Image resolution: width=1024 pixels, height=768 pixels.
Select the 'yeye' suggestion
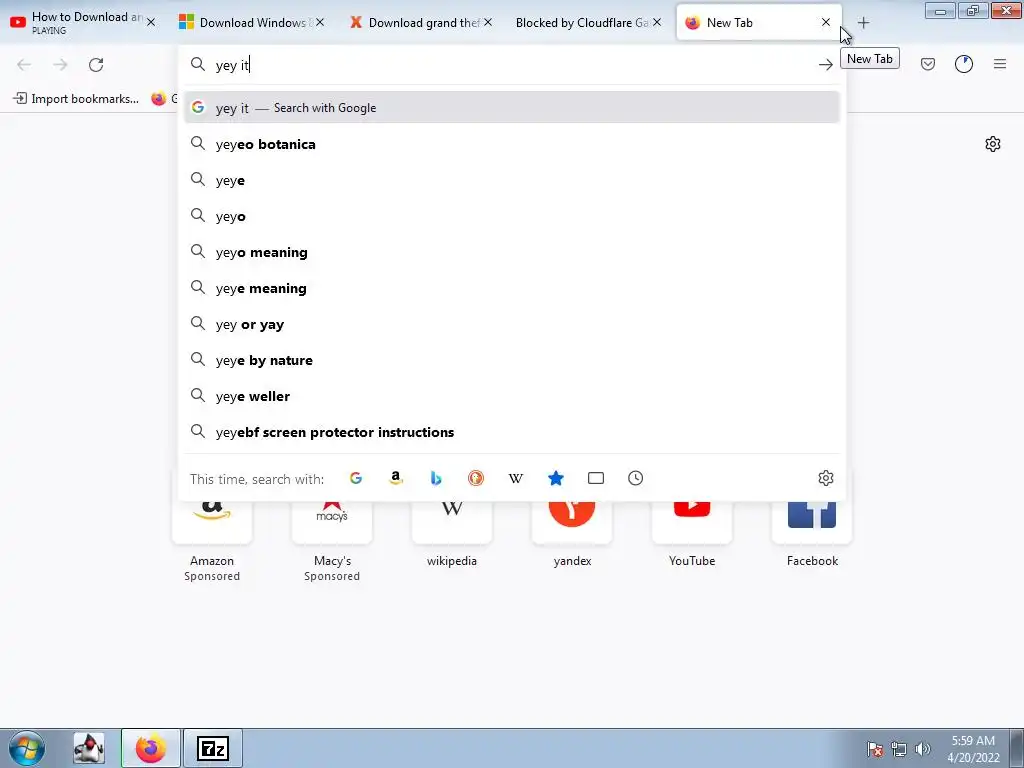(x=511, y=180)
